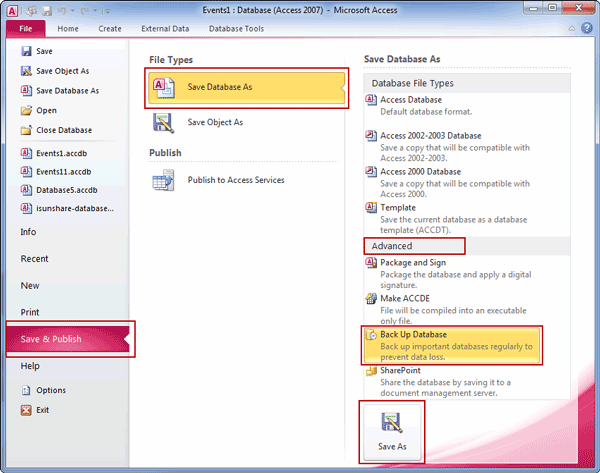
Task: Select Access 2000 Database format
Action: (x=421, y=172)
